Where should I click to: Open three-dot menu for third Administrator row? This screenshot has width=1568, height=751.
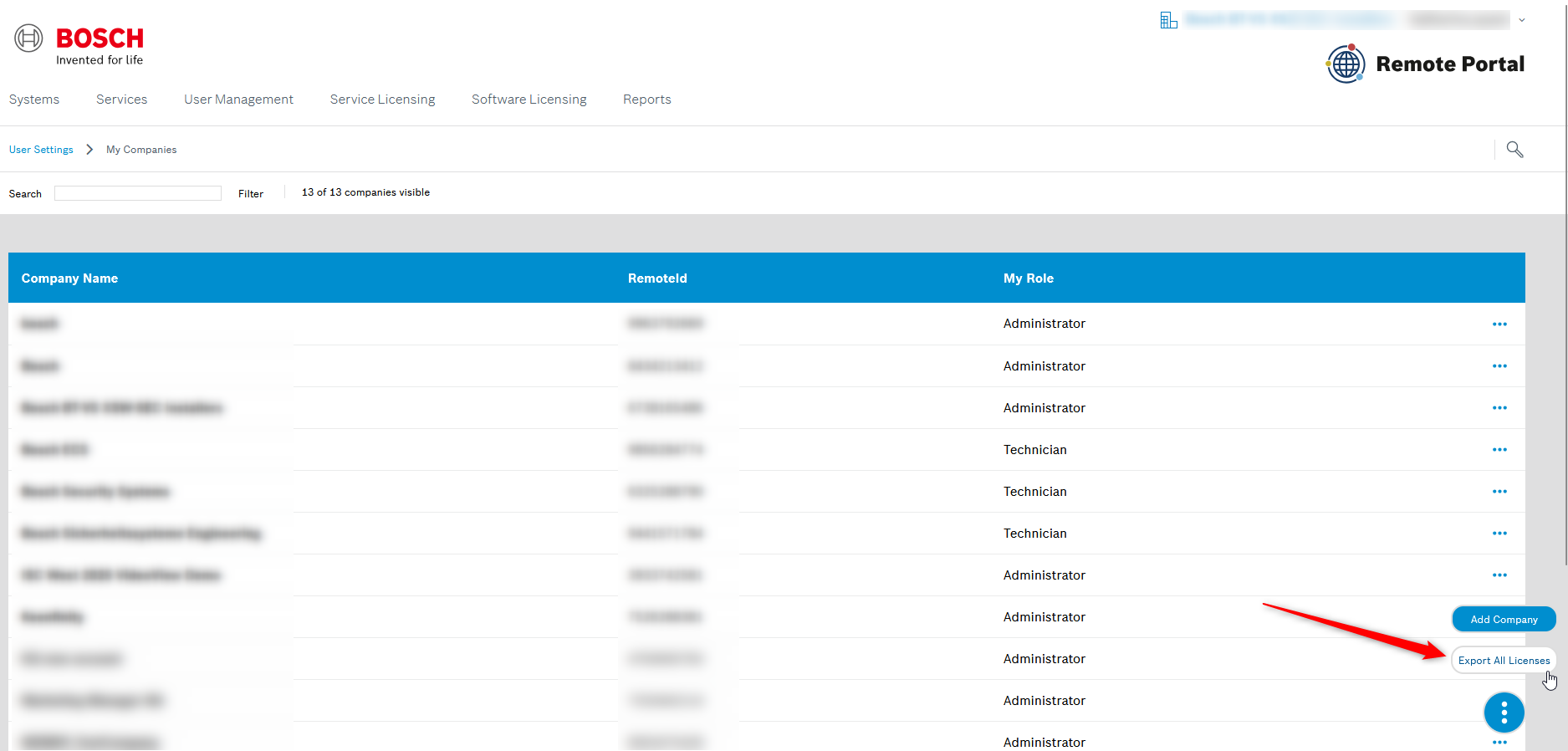(x=1499, y=408)
